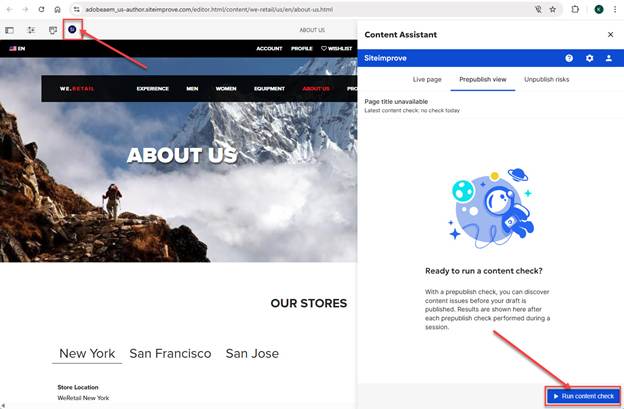Click the browser forward arrow
Viewport: 624px width, 409px height.
[x=25, y=9]
